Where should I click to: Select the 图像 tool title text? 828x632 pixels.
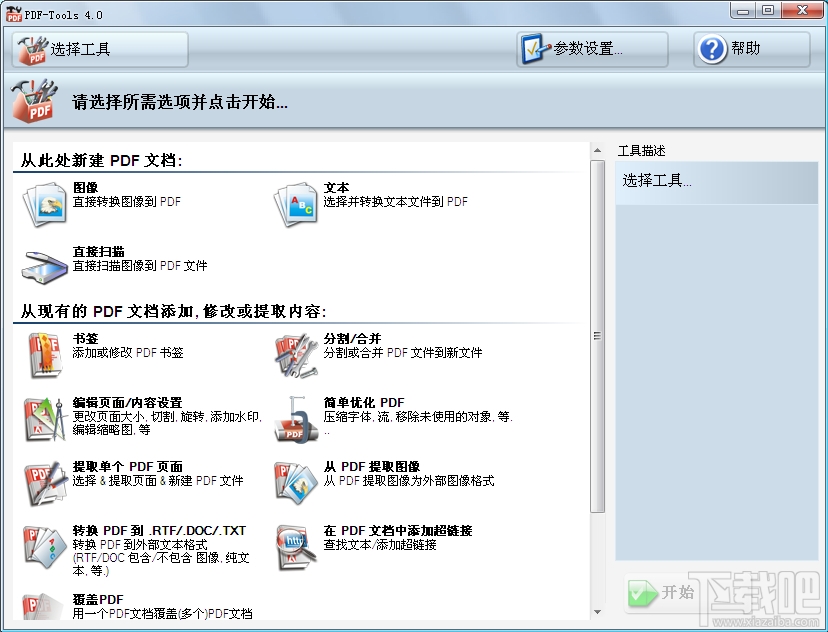click(x=86, y=187)
